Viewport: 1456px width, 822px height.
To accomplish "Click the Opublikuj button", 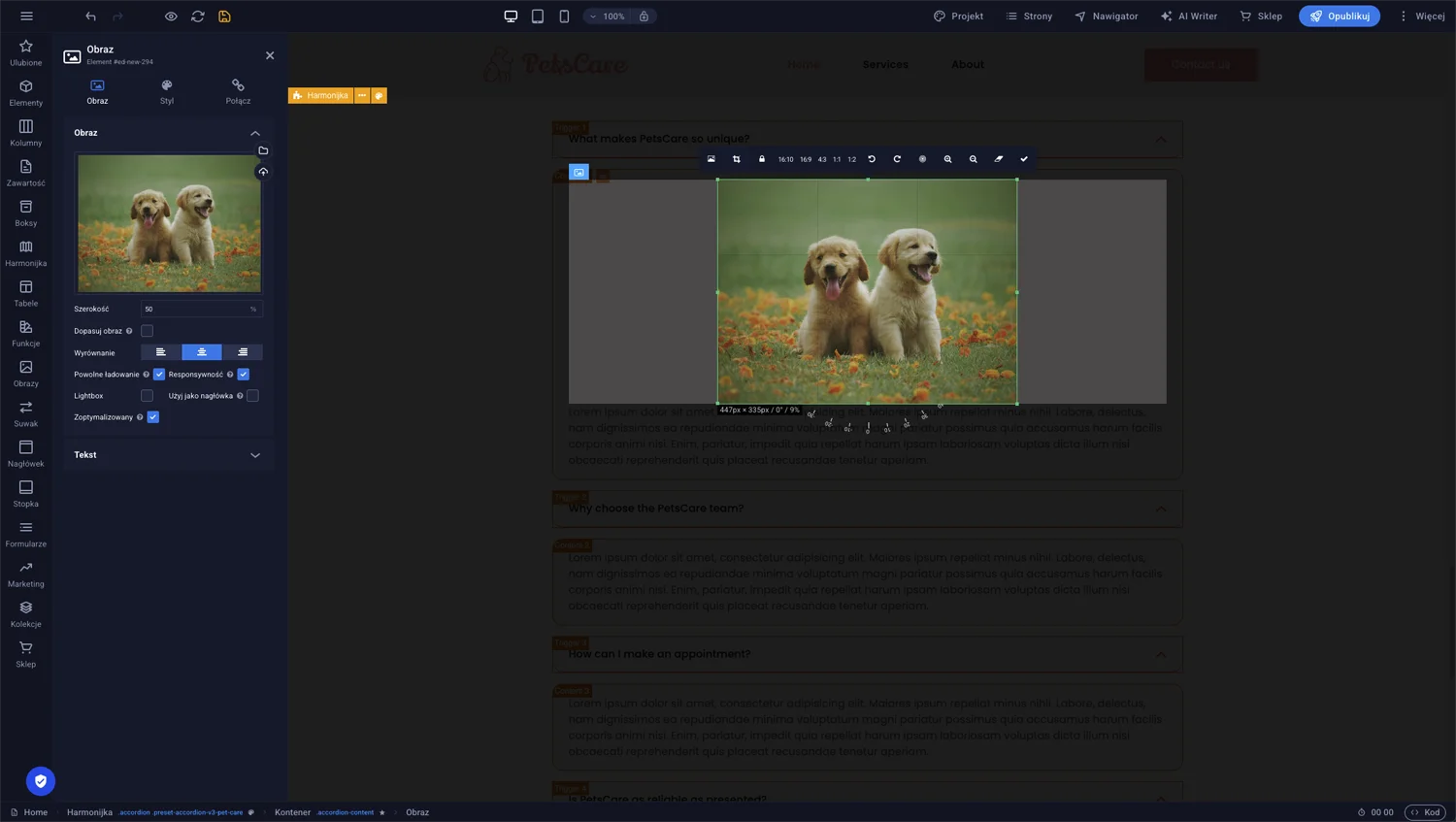I will coord(1340,16).
